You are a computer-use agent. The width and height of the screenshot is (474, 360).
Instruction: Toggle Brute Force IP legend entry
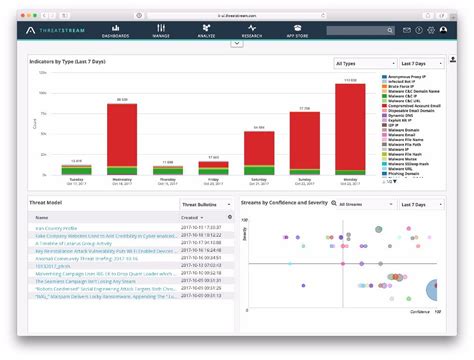pos(398,86)
